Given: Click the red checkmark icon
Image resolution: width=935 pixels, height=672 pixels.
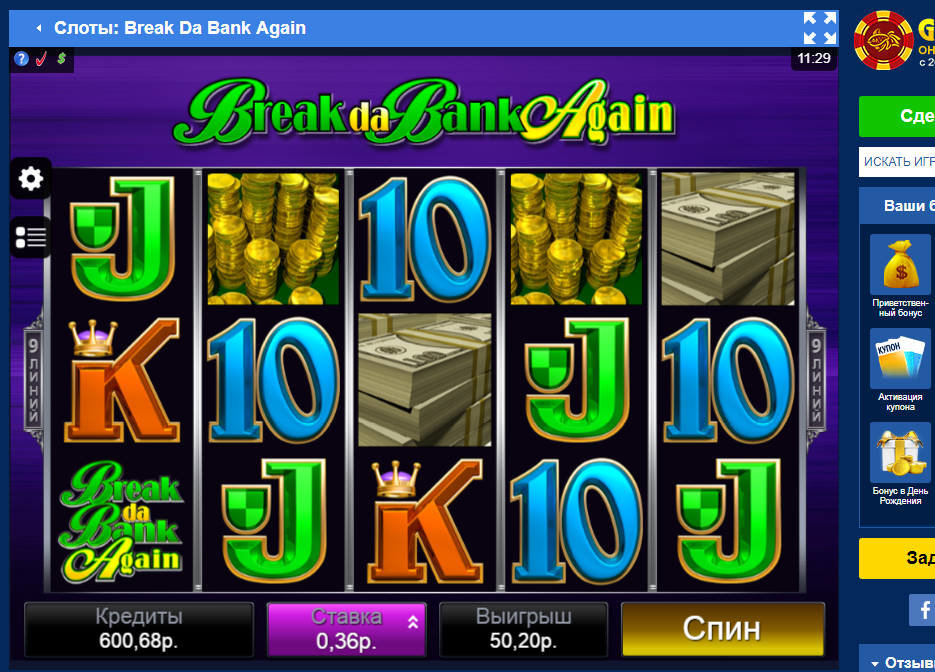Looking at the screenshot, I should coord(41,58).
